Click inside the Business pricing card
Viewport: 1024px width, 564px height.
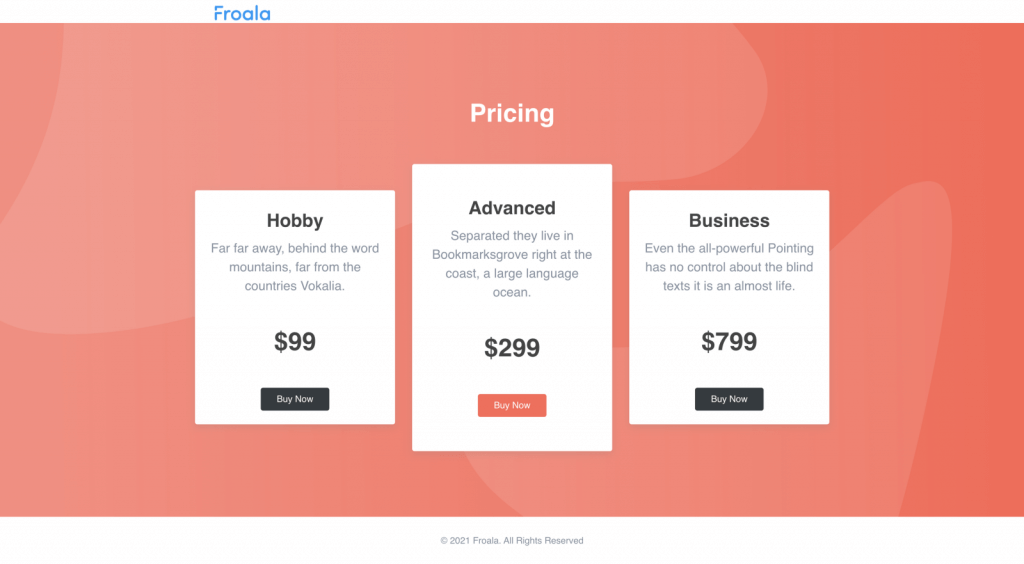729,307
